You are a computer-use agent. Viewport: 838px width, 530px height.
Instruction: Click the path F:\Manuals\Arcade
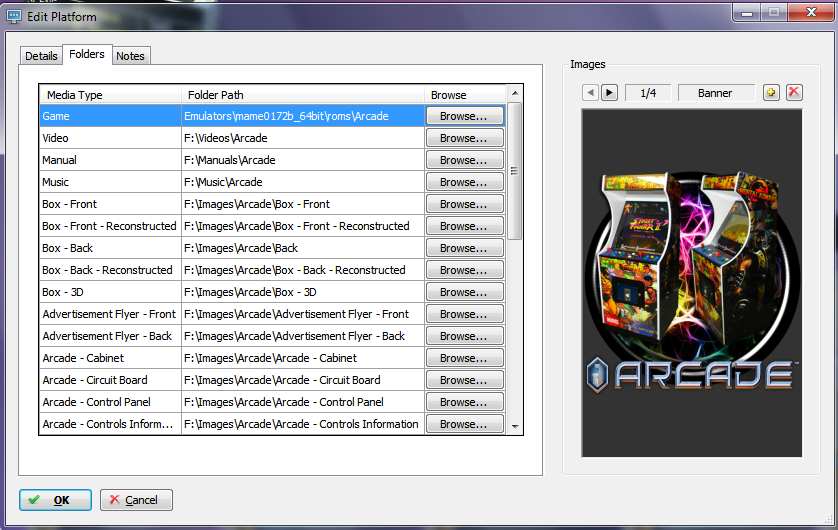coord(230,160)
